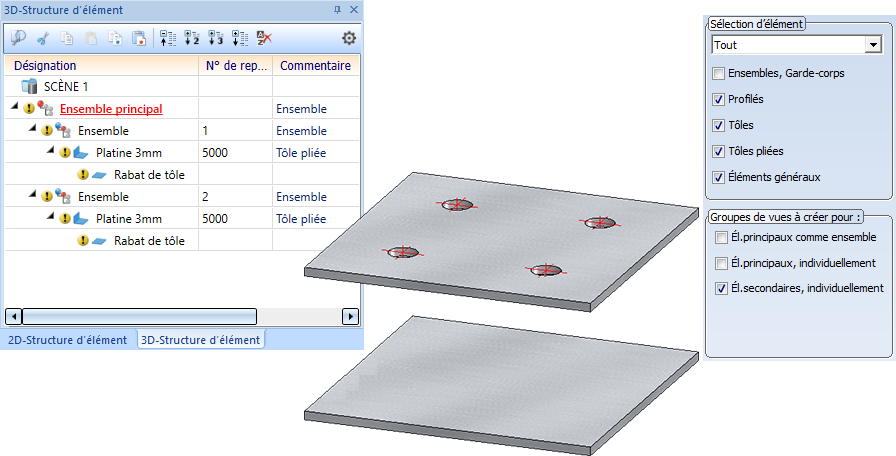Image resolution: width=896 pixels, height=456 pixels.
Task: Toggle the Éléments généraux checkbox
Action: [718, 177]
